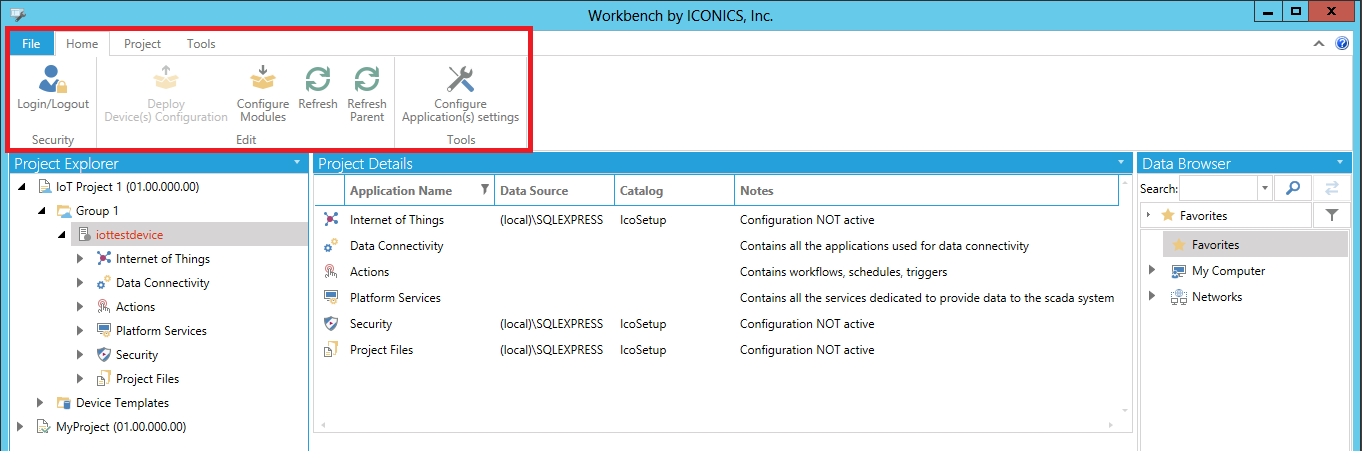Click the Data Browser search magnifier icon

click(x=1292, y=188)
